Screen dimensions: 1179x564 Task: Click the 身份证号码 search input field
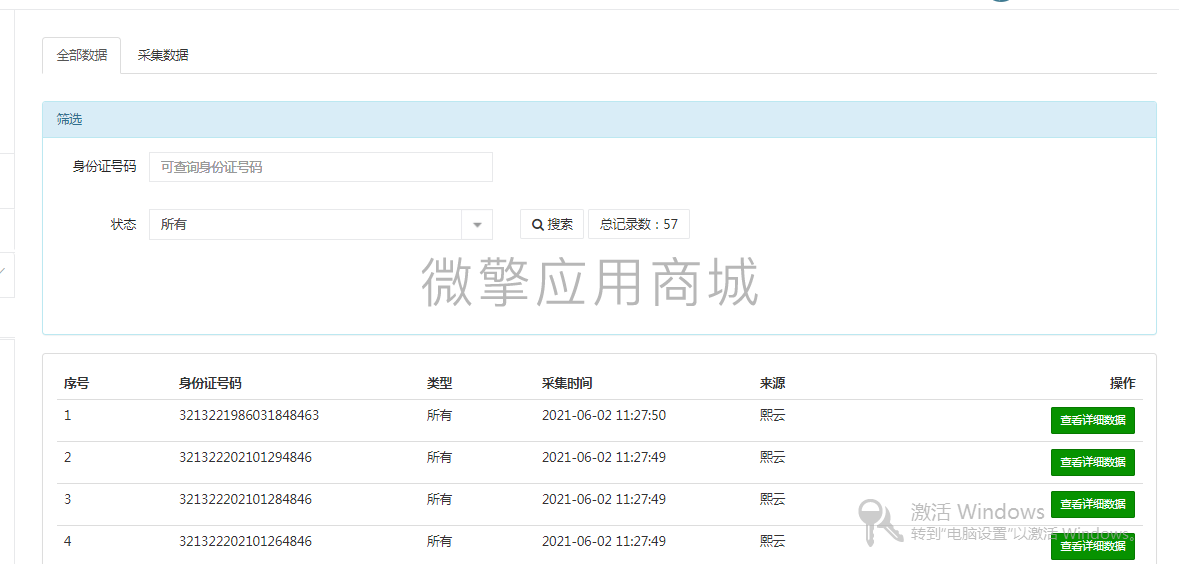click(x=321, y=167)
